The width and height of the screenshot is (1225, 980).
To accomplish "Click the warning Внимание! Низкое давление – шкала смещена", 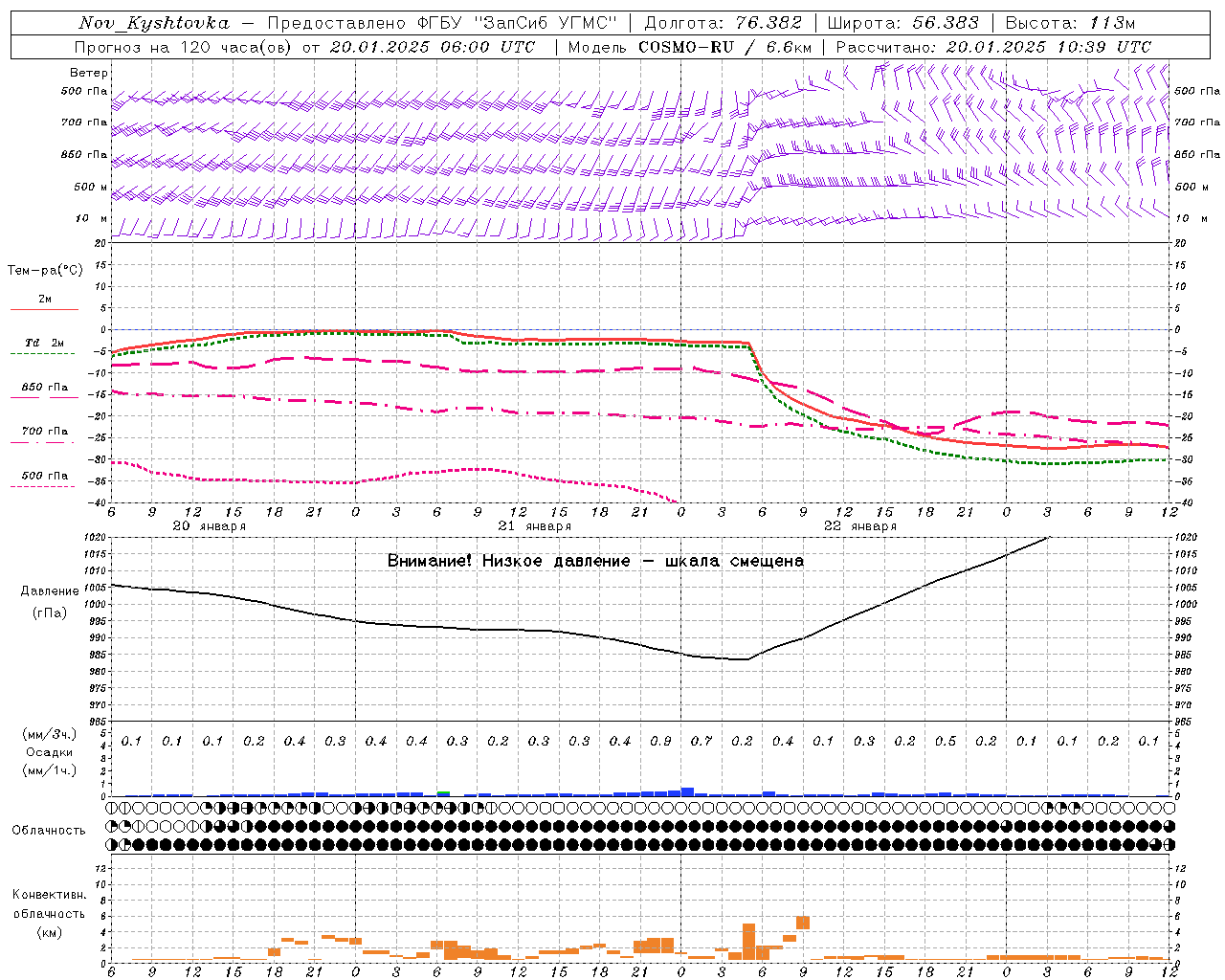I will tap(595, 561).
